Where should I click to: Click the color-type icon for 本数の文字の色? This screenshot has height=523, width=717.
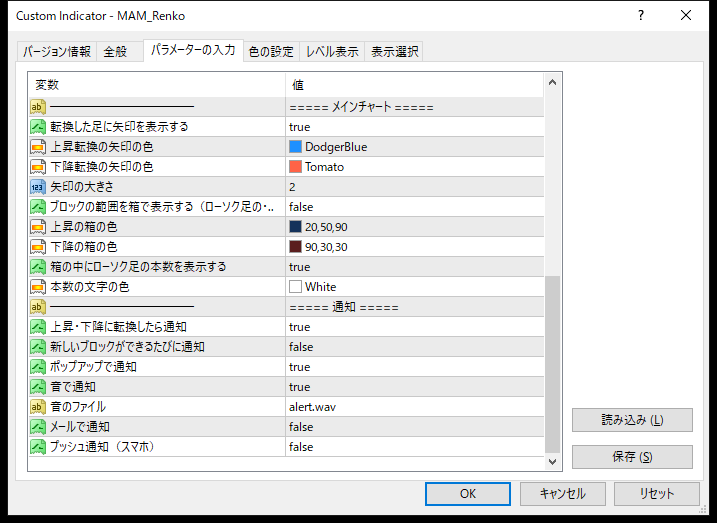pyautogui.click(x=38, y=287)
